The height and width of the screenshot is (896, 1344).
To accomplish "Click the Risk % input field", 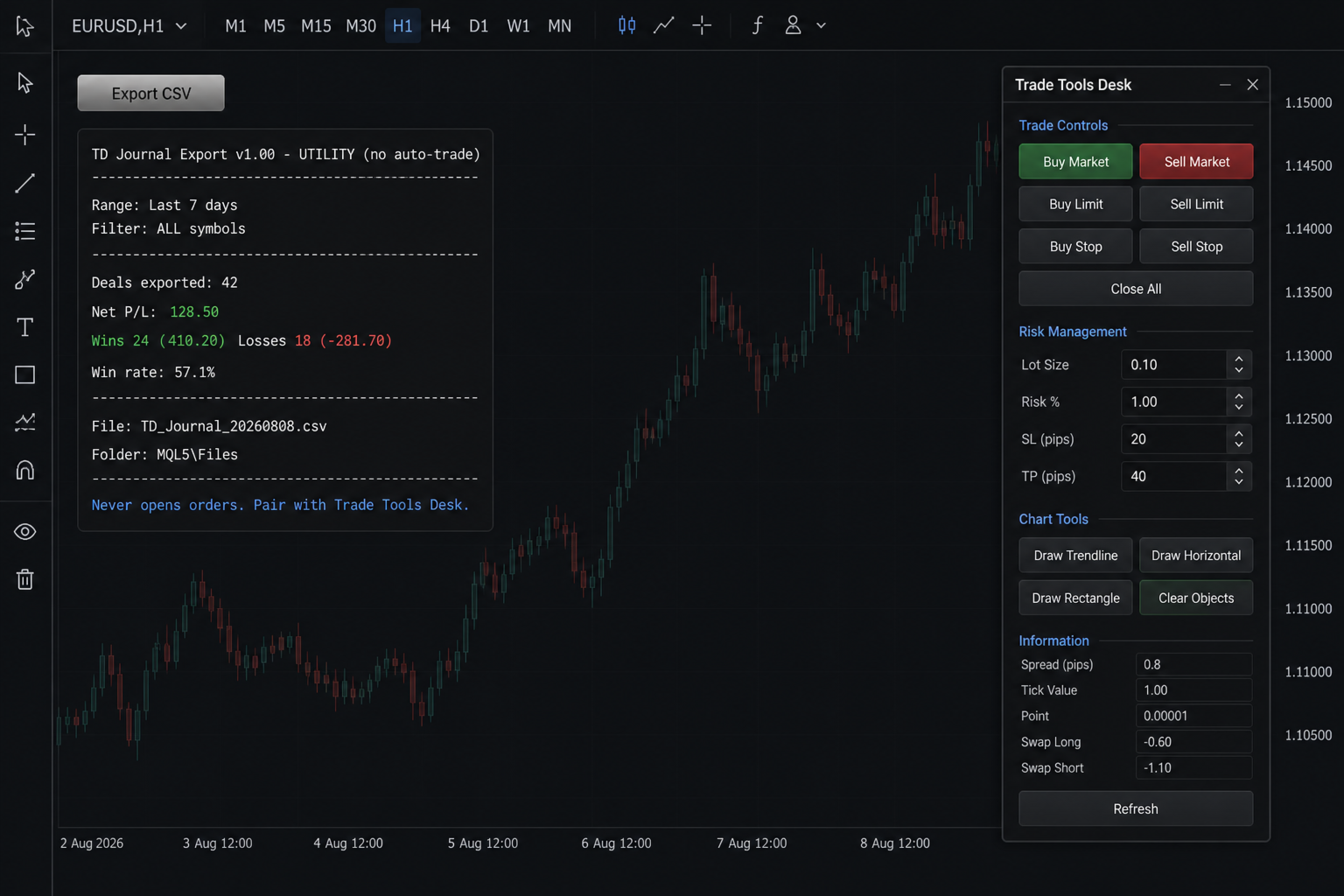I will tap(1173, 402).
